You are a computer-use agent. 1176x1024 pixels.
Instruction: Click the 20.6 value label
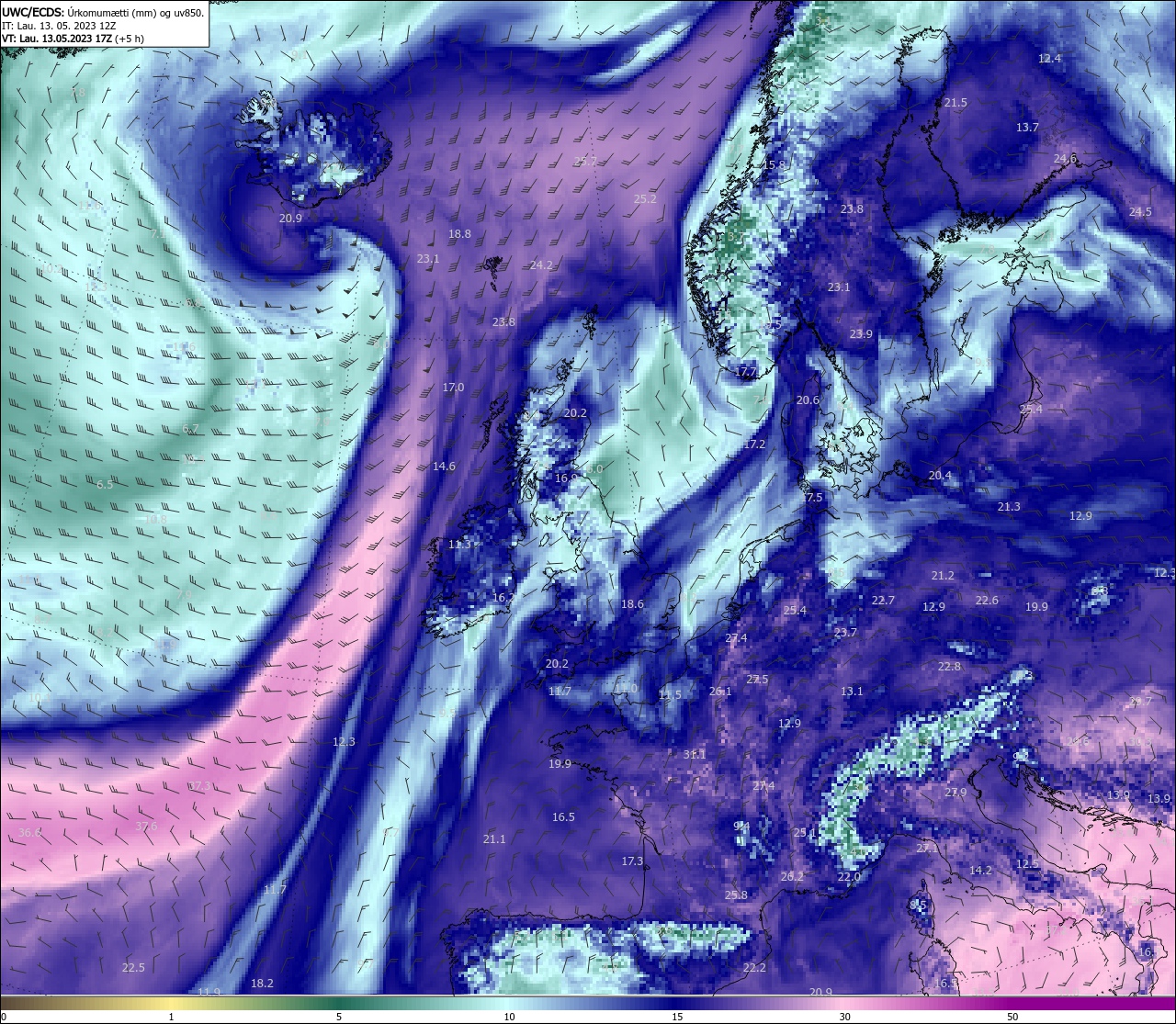click(x=808, y=399)
